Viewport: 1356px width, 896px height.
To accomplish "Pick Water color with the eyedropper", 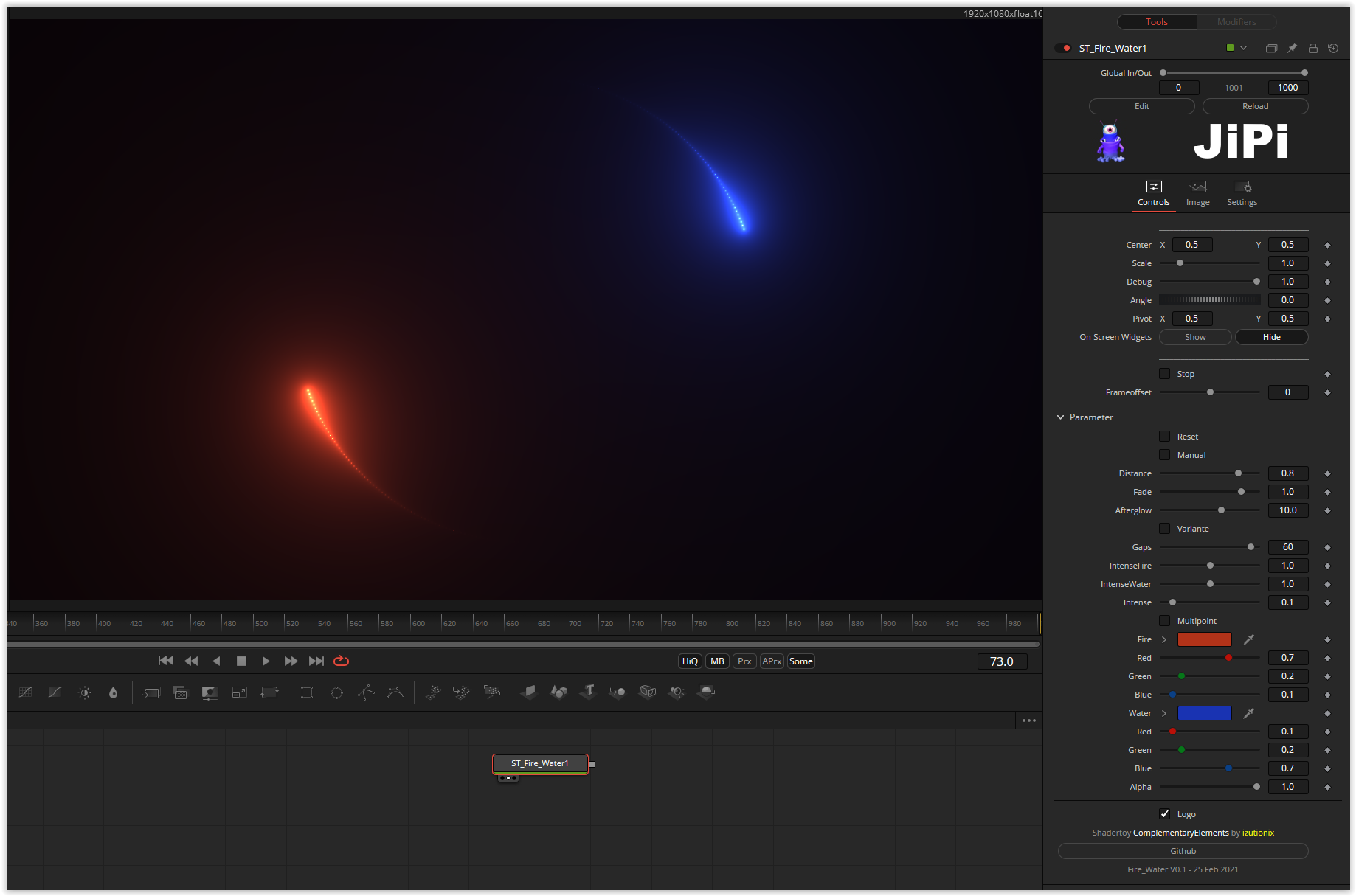I will 1249,713.
